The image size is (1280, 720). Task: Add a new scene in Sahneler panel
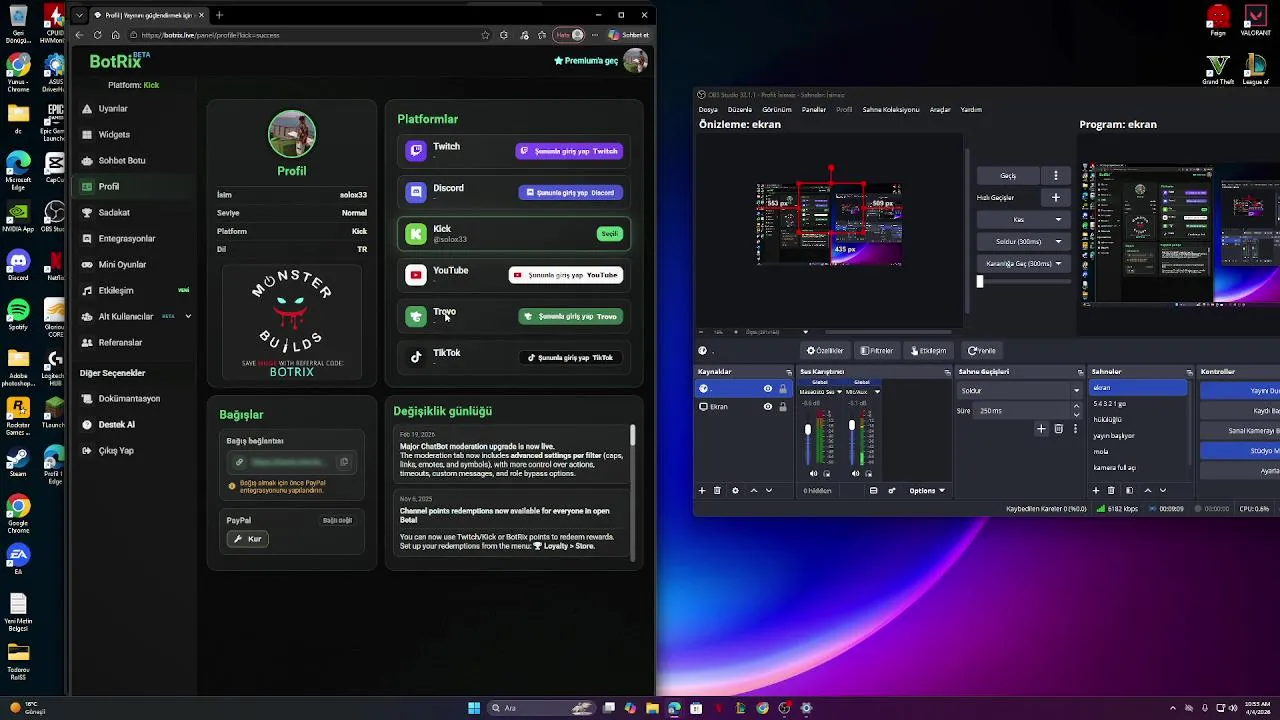[1095, 490]
